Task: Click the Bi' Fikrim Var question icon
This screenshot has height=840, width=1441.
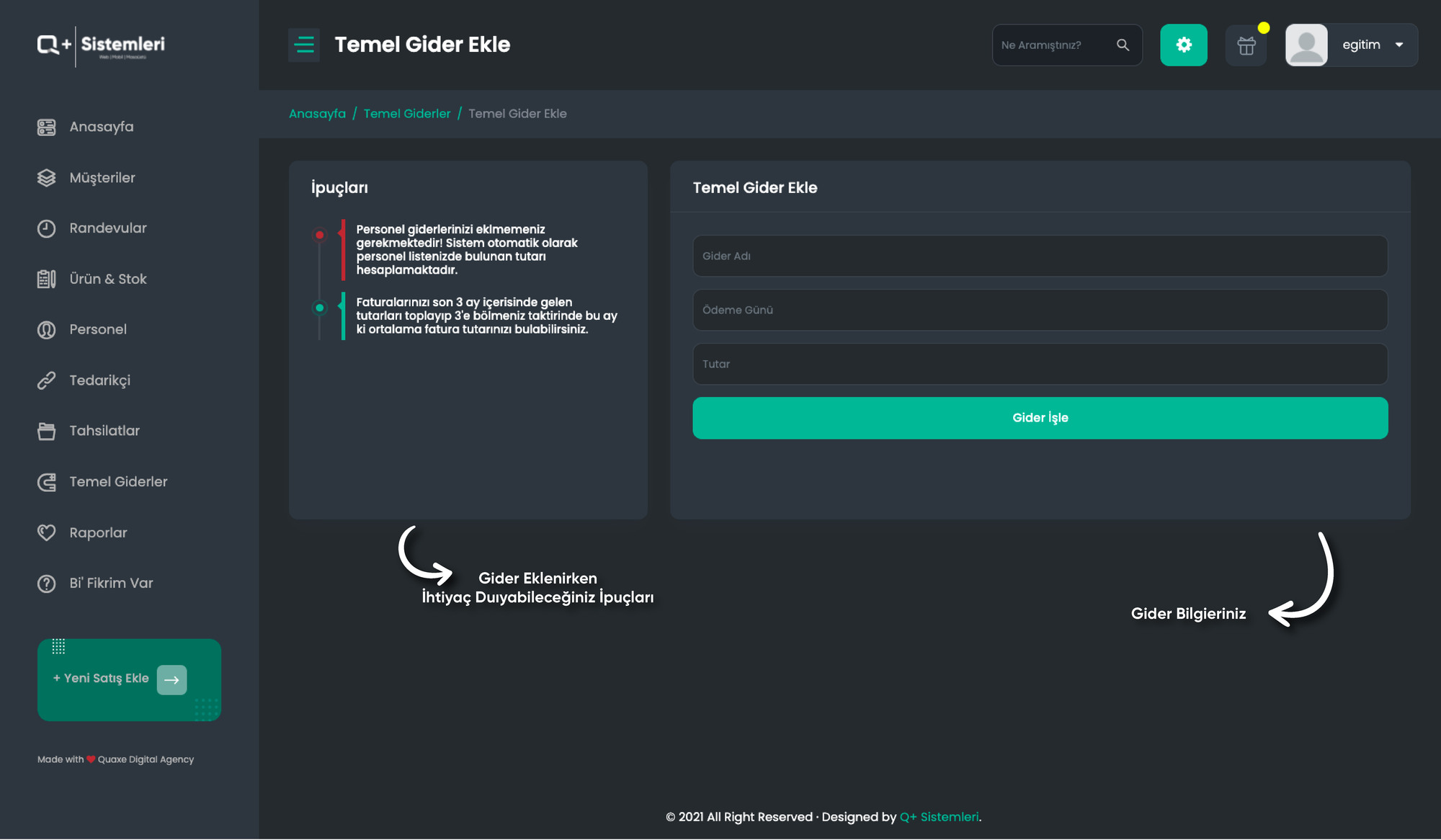Action: [x=46, y=584]
